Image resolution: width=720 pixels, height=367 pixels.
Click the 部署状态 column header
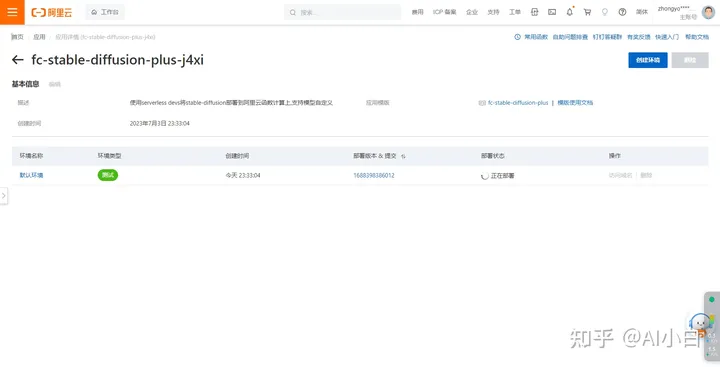click(493, 156)
